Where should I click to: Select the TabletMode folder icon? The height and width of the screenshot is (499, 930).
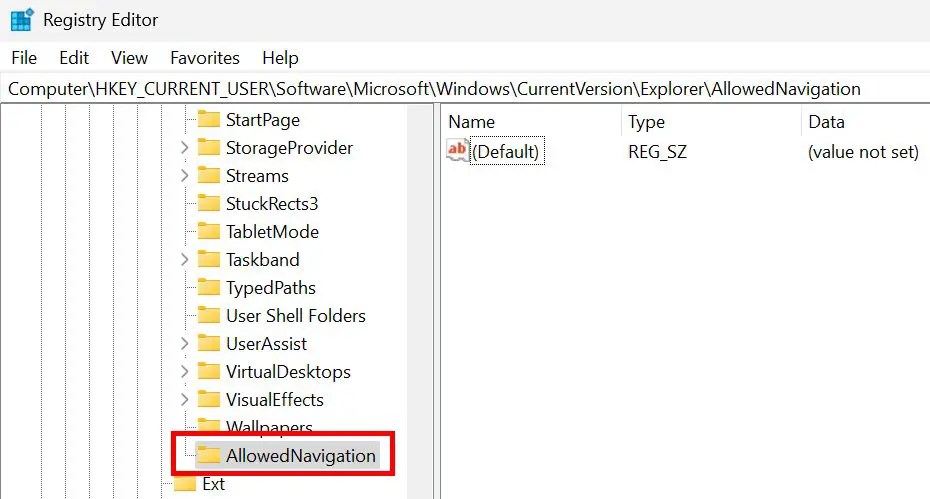coord(208,231)
